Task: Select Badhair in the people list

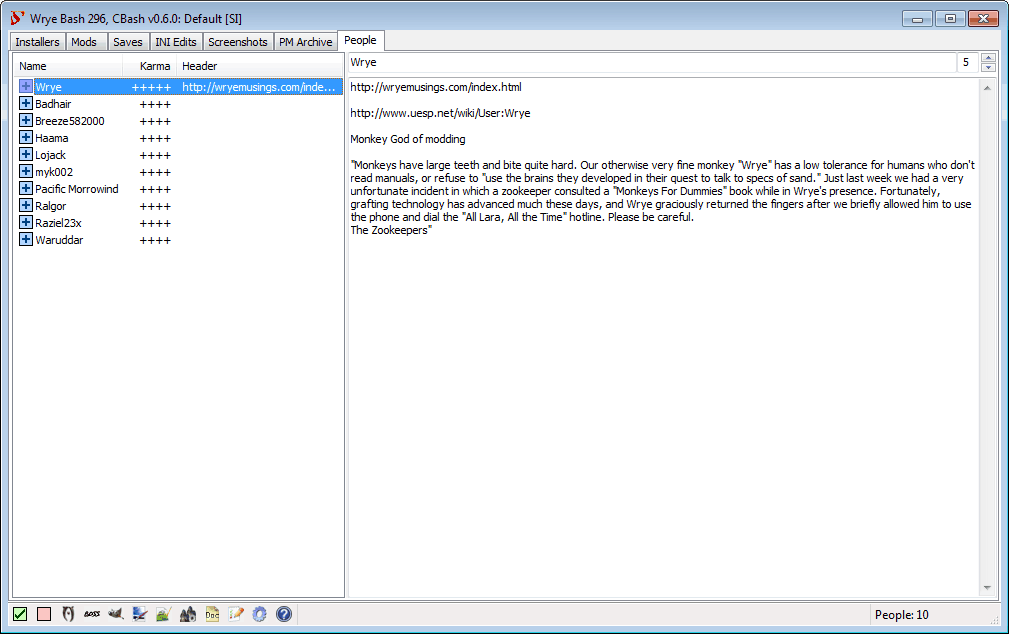Action: (53, 104)
